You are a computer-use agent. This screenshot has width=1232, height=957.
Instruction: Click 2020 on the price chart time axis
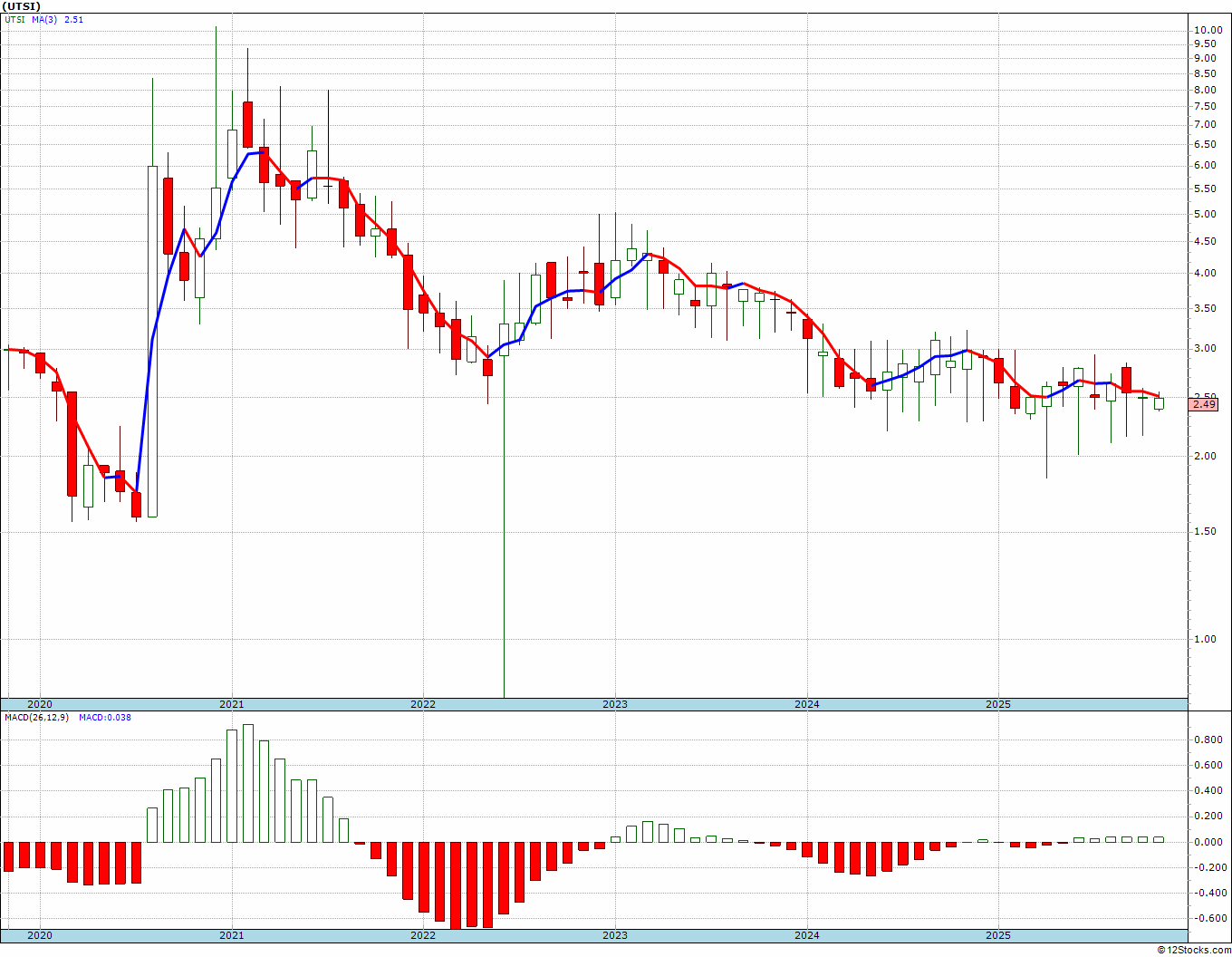click(40, 704)
